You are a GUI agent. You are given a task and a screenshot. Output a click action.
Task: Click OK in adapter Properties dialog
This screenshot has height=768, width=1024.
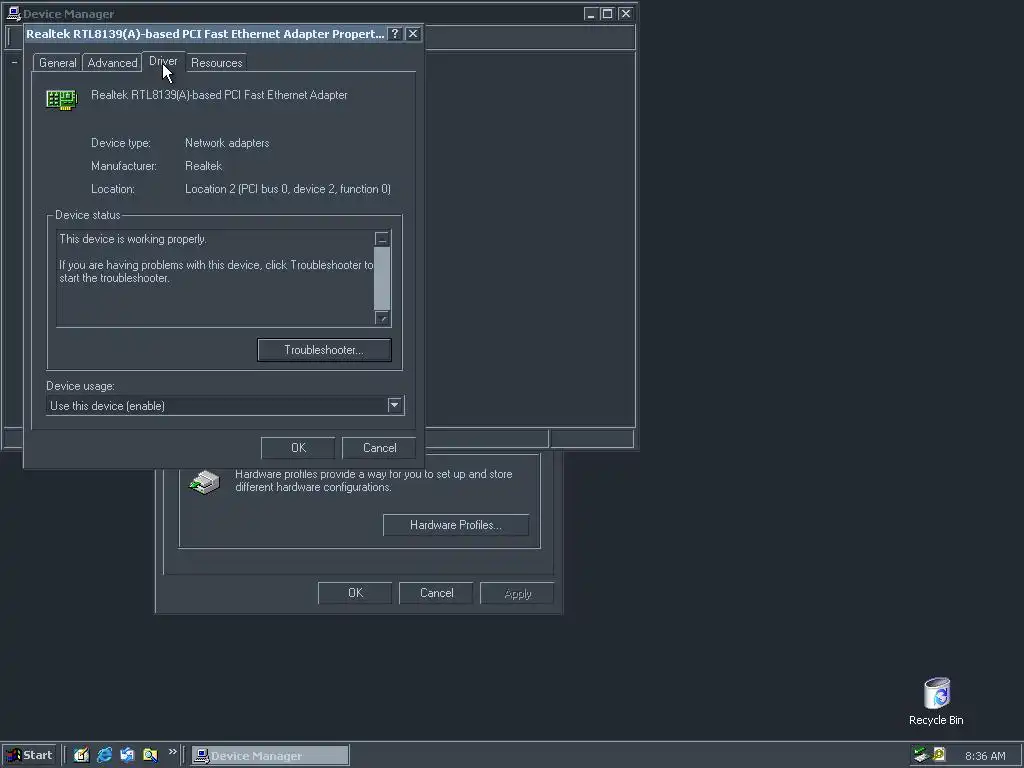tap(298, 448)
